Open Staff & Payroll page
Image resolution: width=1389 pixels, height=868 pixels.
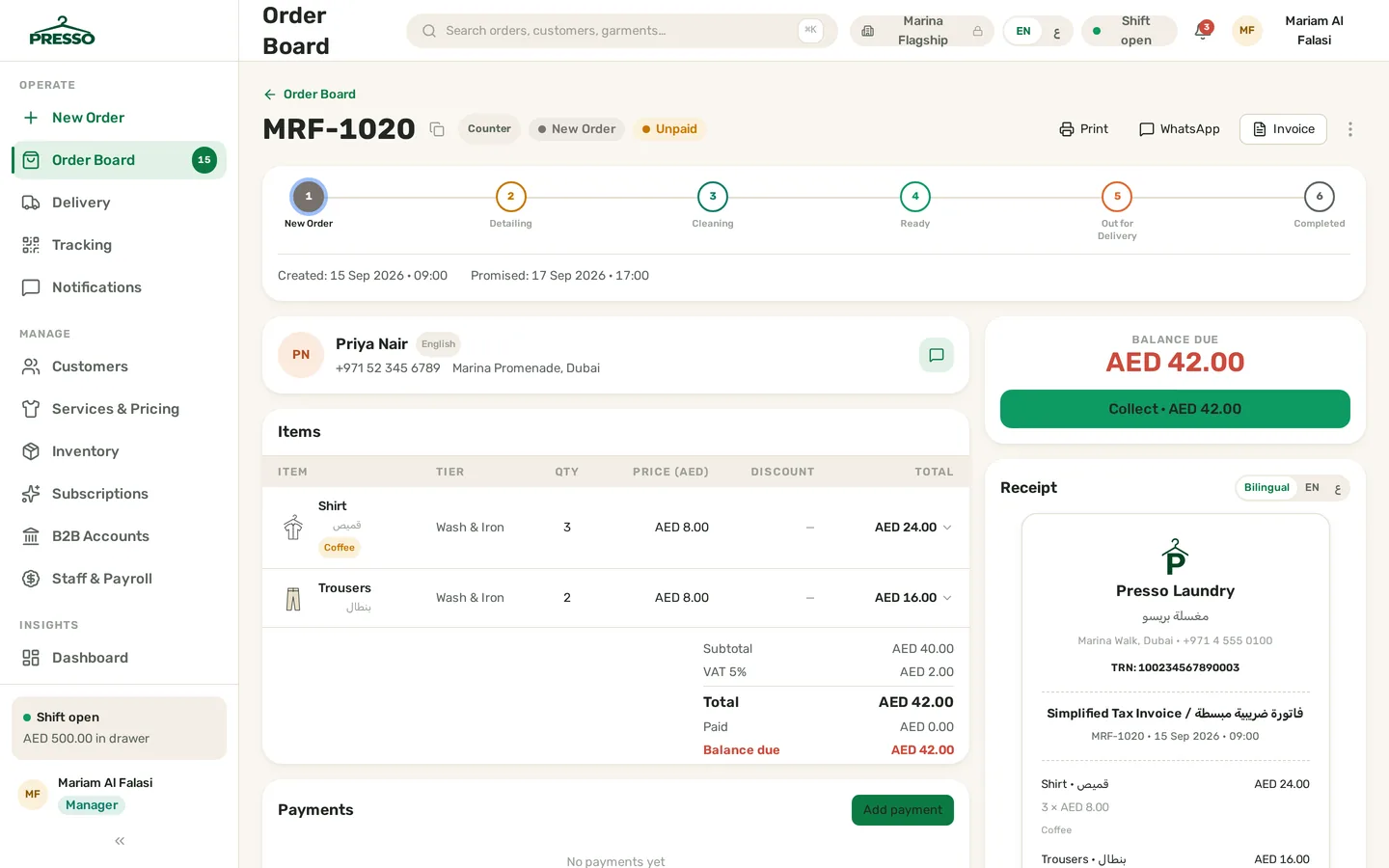point(119,579)
